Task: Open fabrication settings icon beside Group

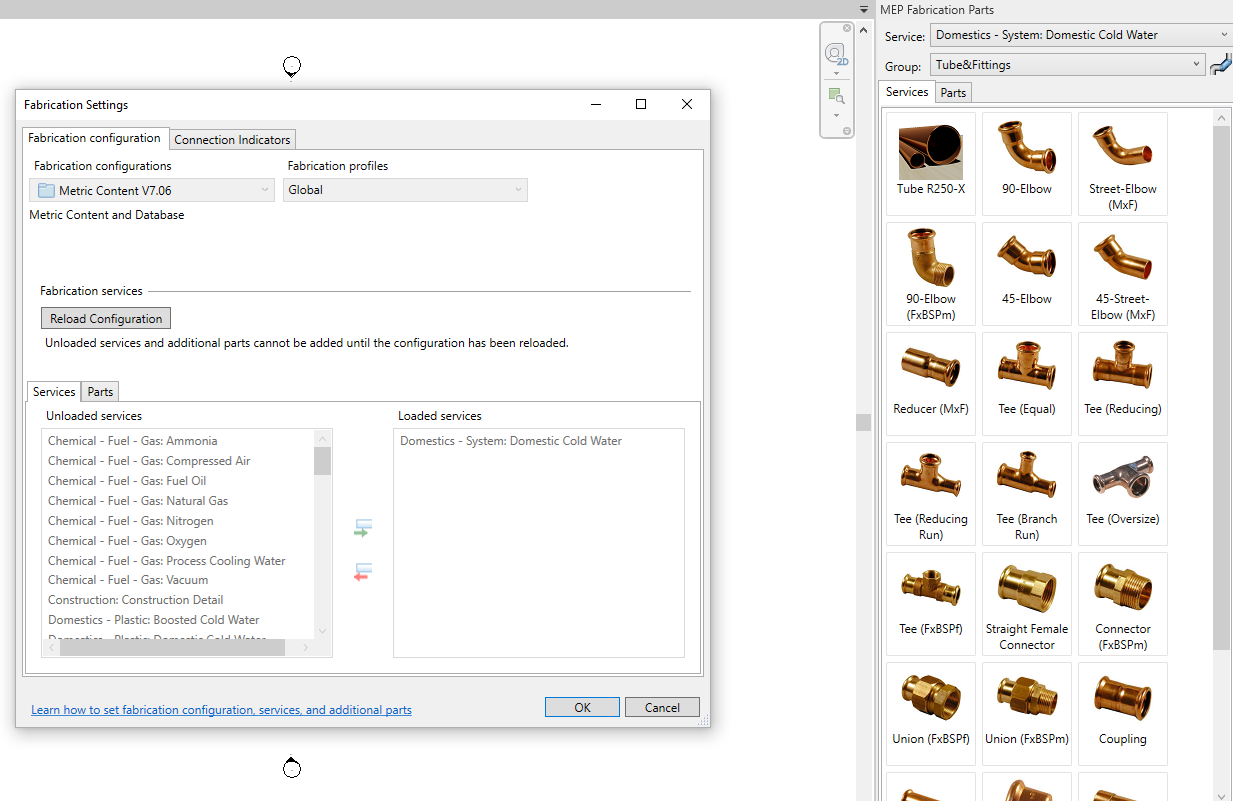Action: pos(1220,65)
